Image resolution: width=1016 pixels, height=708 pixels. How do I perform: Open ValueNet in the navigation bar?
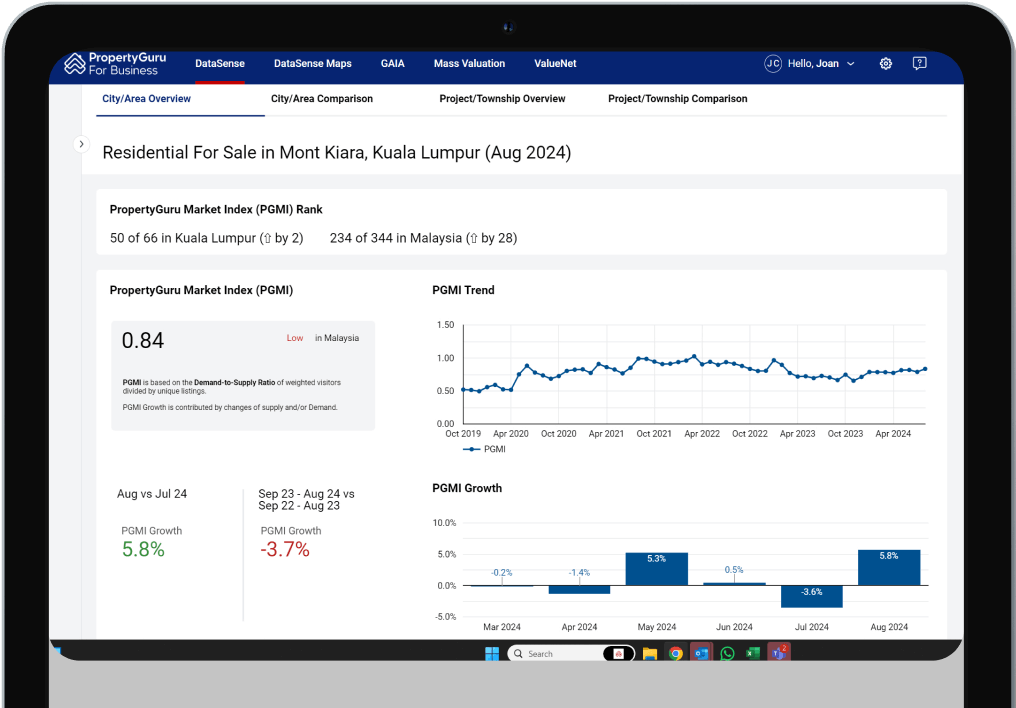pyautogui.click(x=555, y=63)
